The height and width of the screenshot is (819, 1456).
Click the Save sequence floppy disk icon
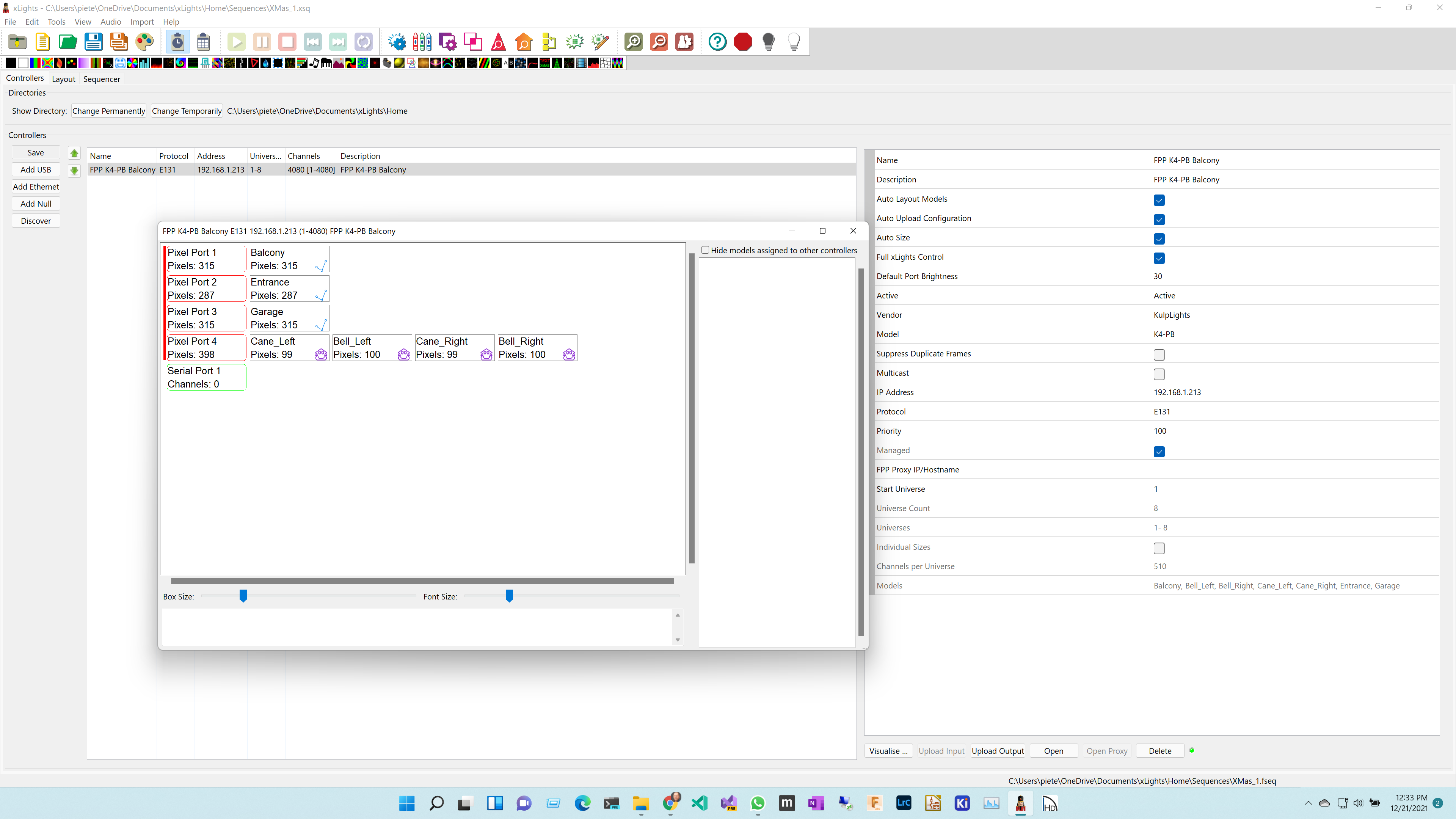point(93,41)
